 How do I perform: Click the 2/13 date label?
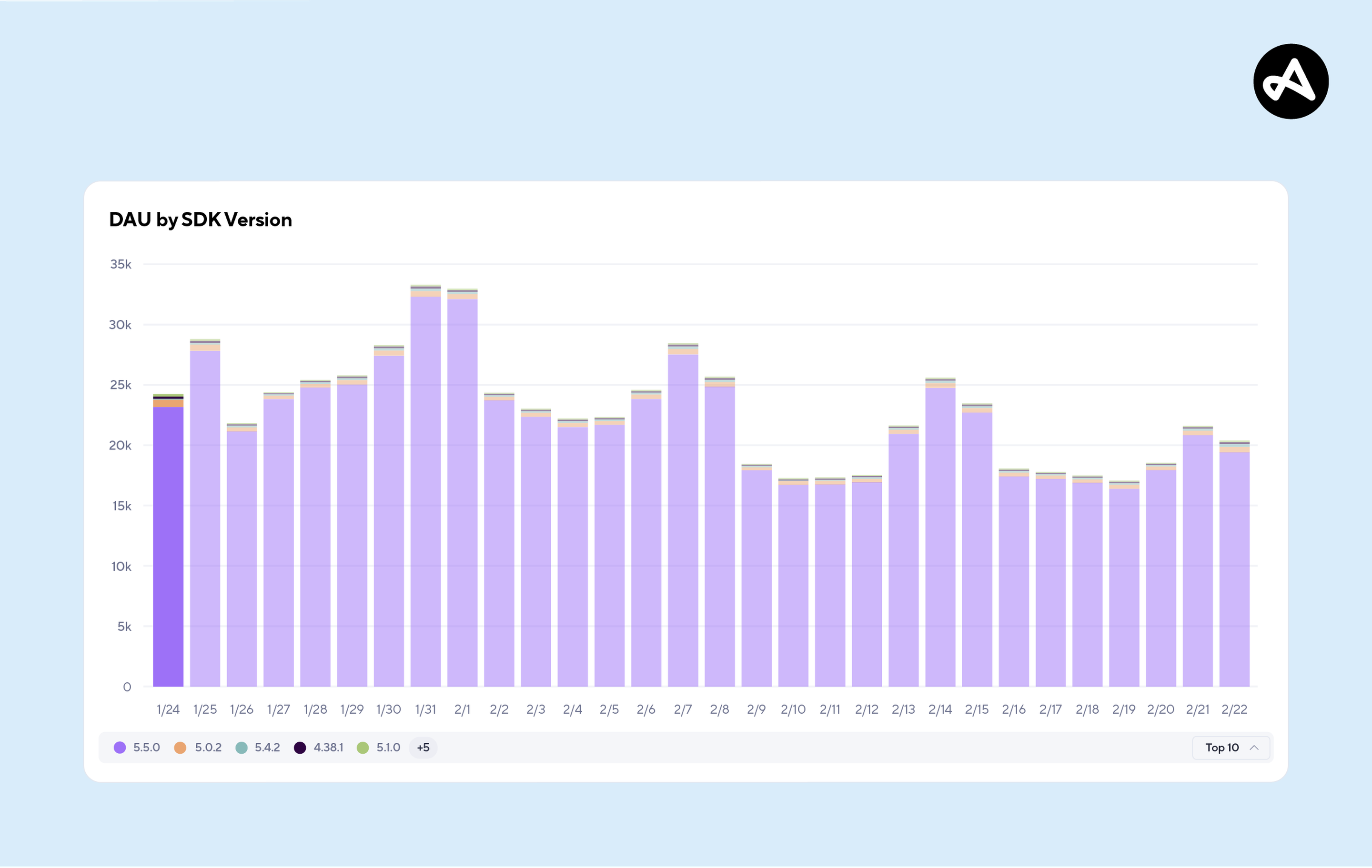pos(903,709)
